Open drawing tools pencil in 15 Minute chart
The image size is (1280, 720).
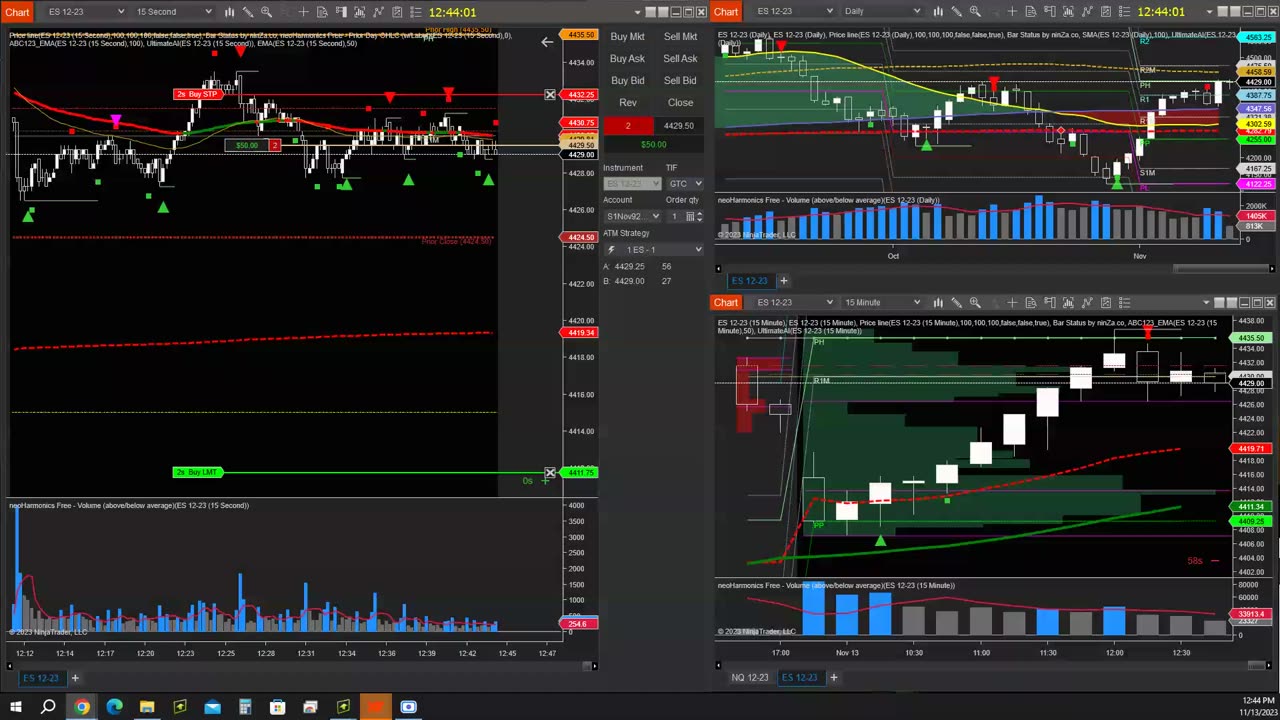pyautogui.click(x=956, y=302)
